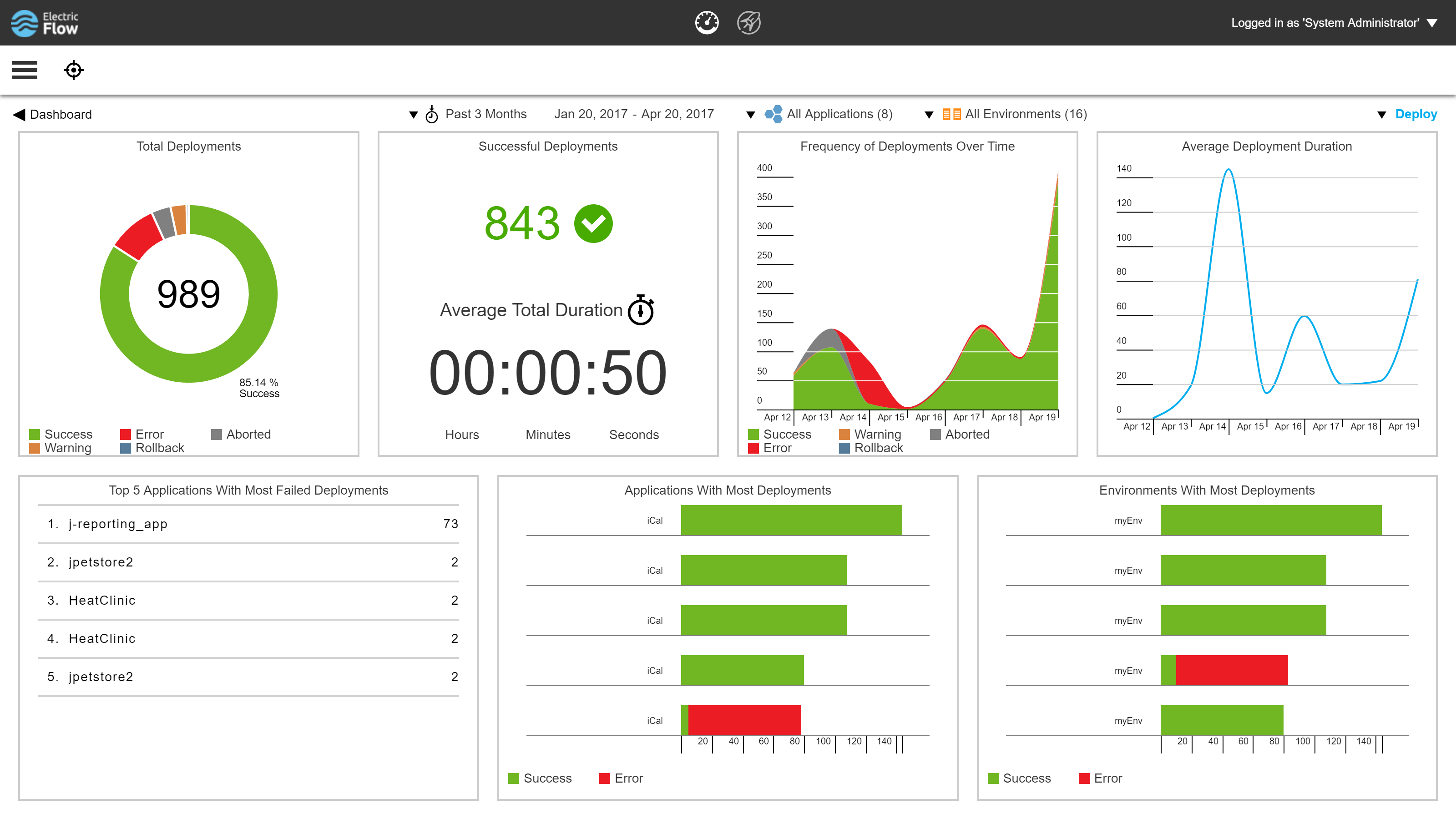Open the All Environments filter dropdown arrow

click(929, 115)
